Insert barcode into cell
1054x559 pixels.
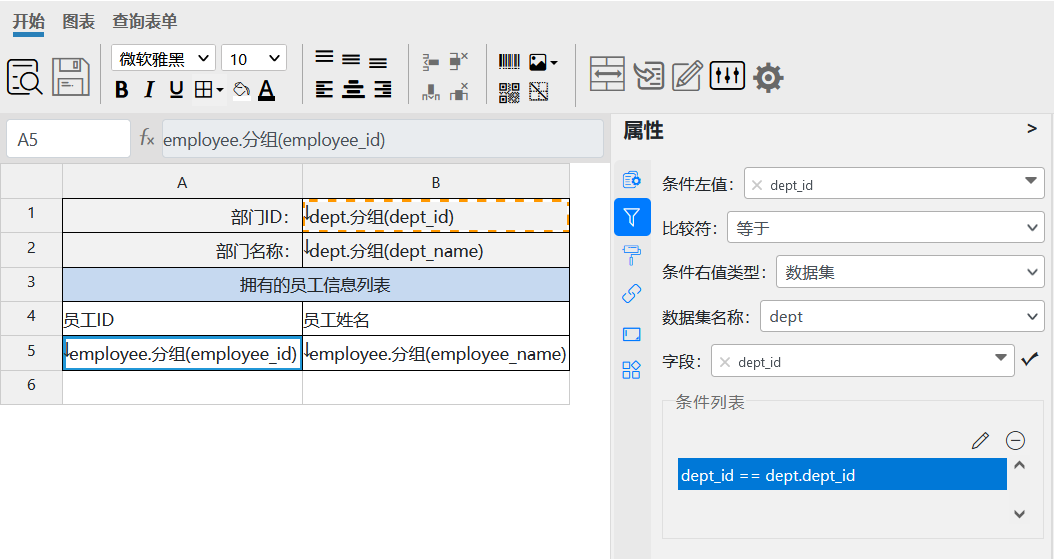(x=510, y=62)
